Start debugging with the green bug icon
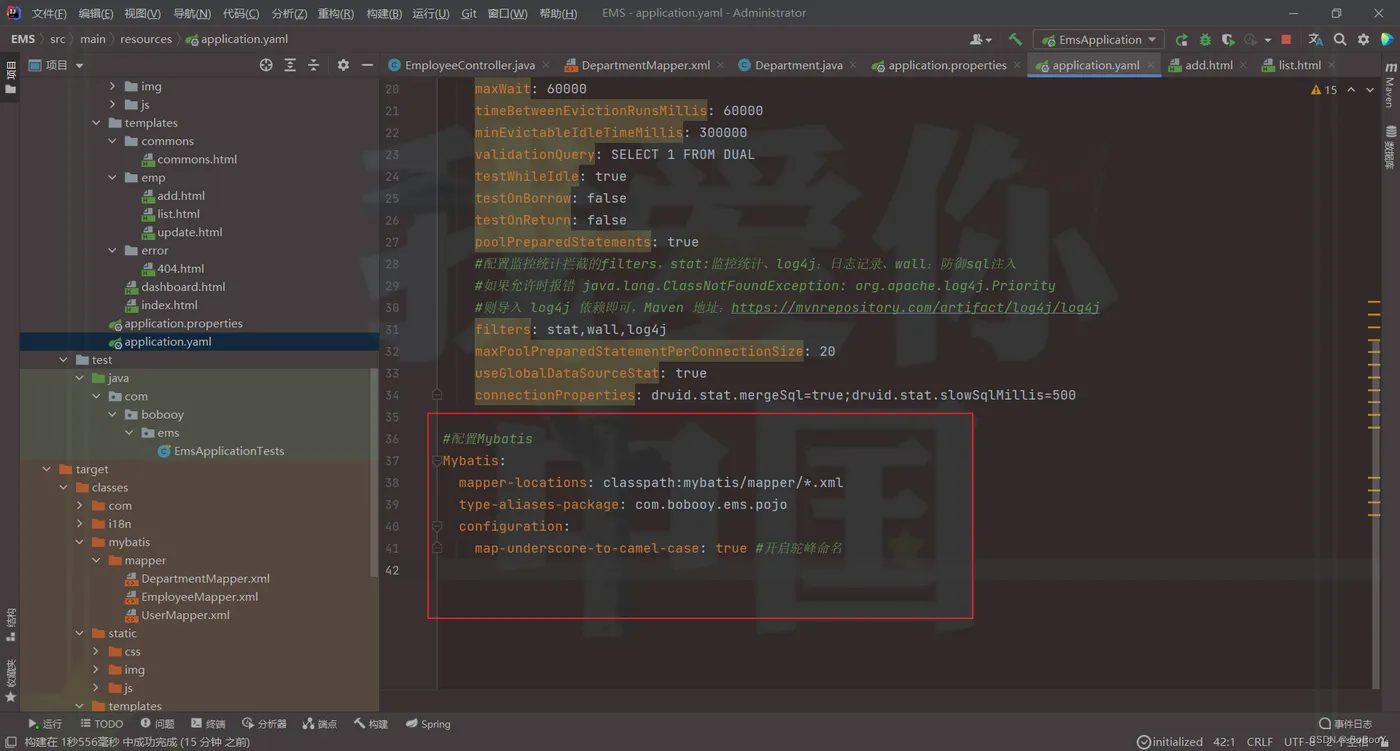Screen dimensions: 1400x751 (1205, 40)
